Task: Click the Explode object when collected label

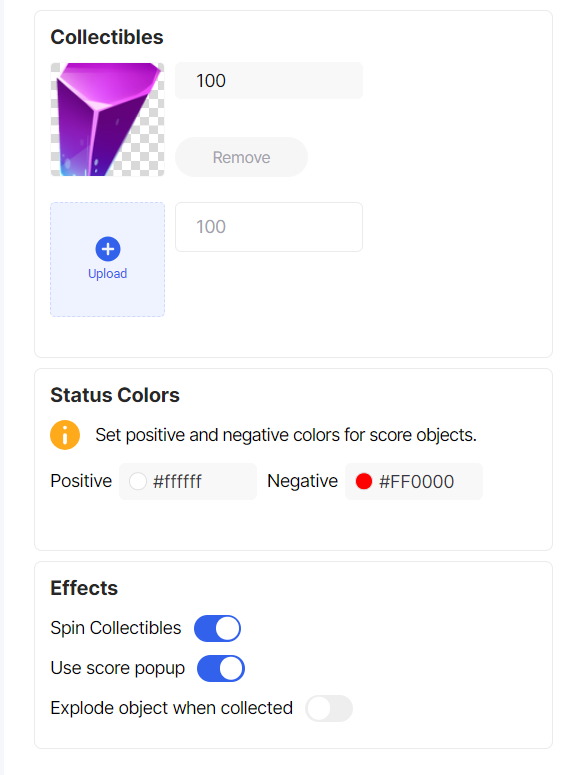Action: (x=172, y=708)
